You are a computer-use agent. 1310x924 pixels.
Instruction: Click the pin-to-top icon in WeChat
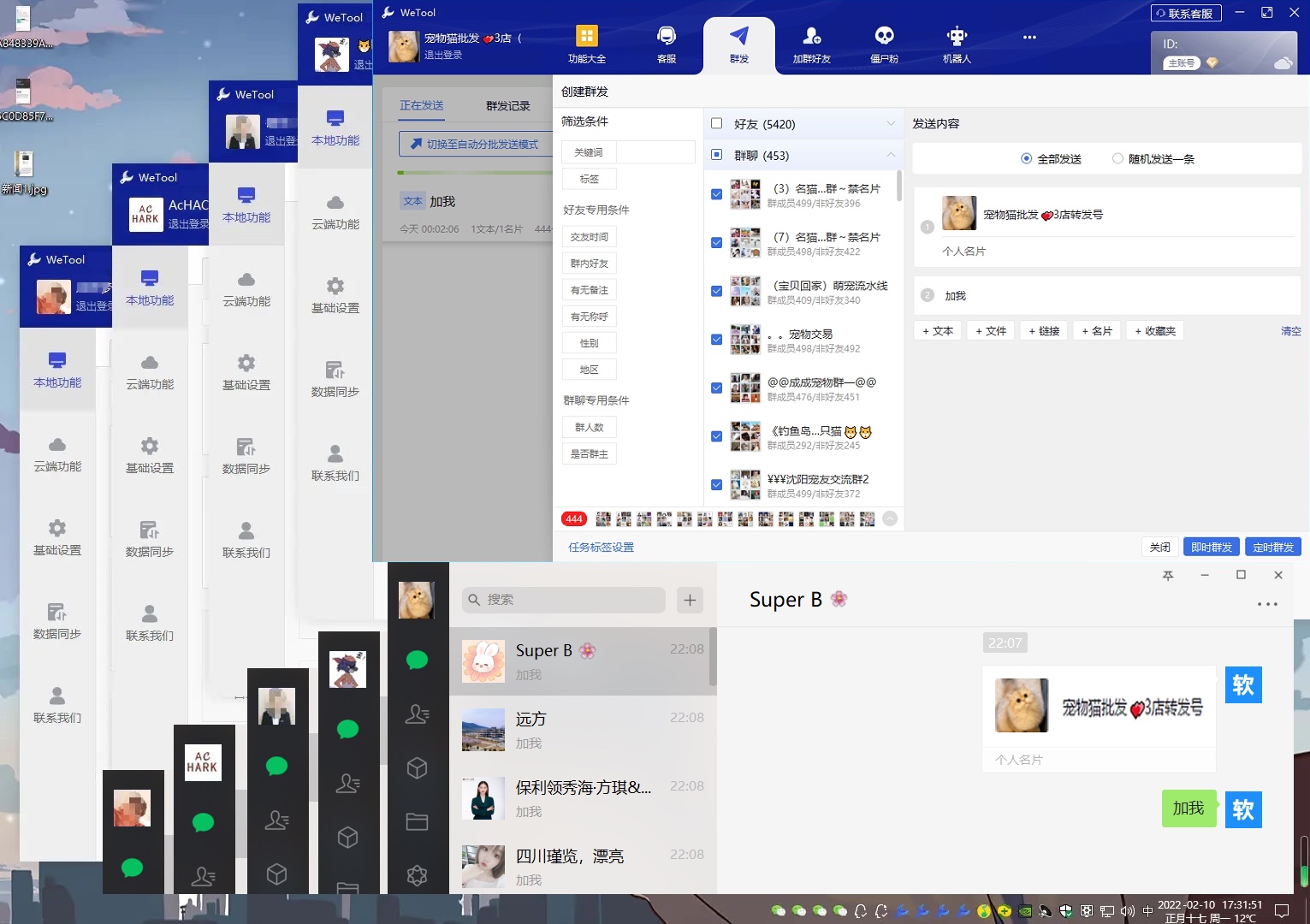[1168, 576]
